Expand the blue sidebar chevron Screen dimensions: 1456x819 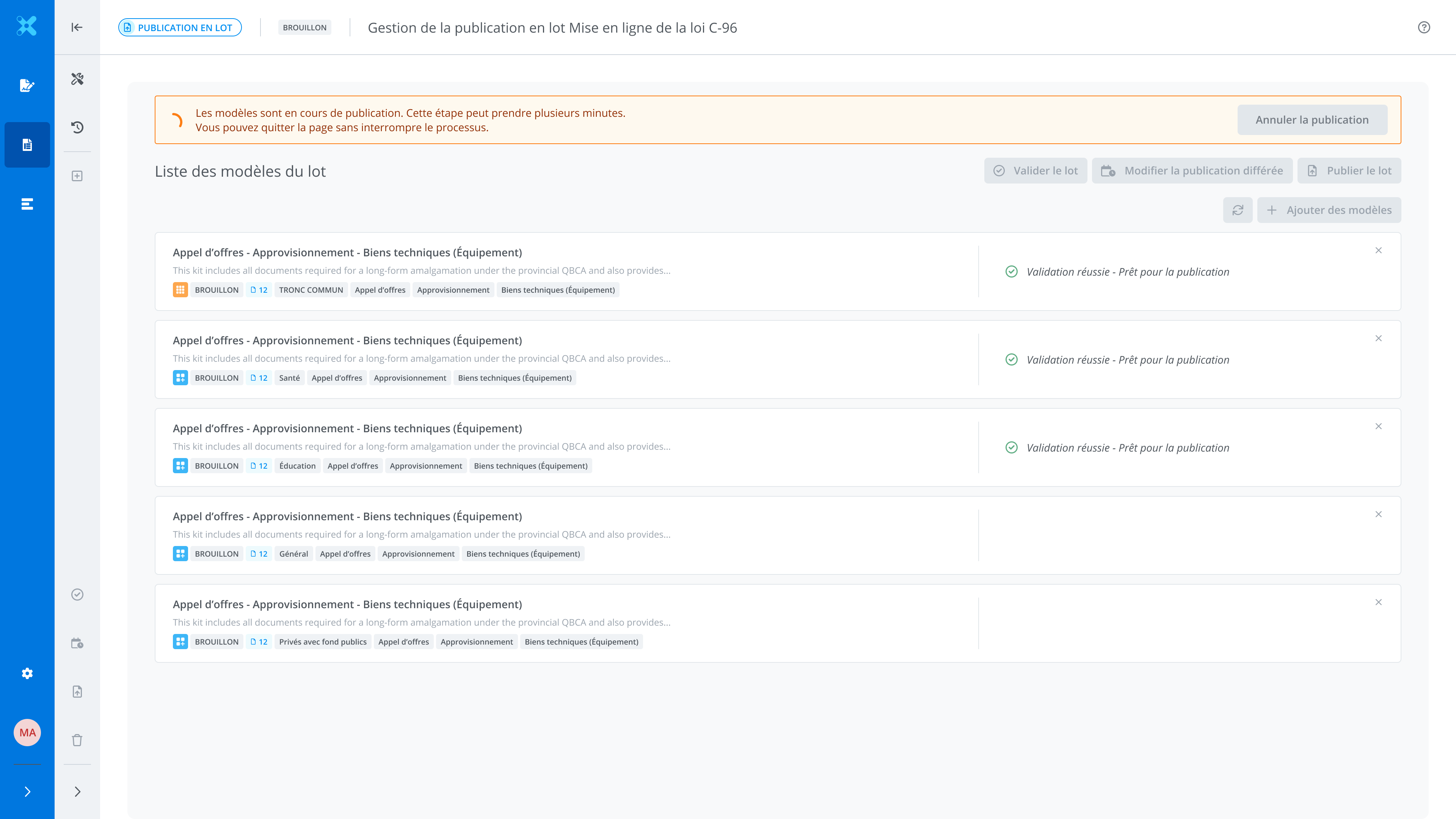click(x=27, y=791)
